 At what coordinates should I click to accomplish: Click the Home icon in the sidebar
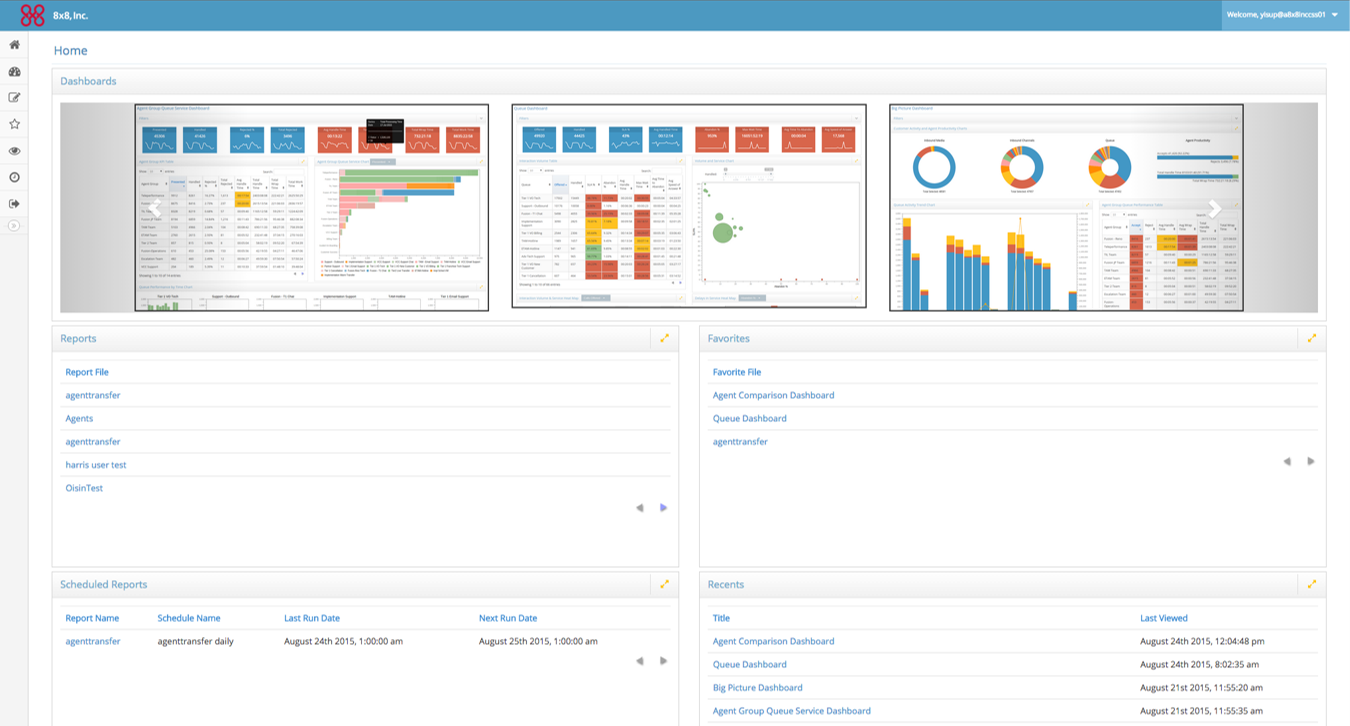pyautogui.click(x=13, y=44)
